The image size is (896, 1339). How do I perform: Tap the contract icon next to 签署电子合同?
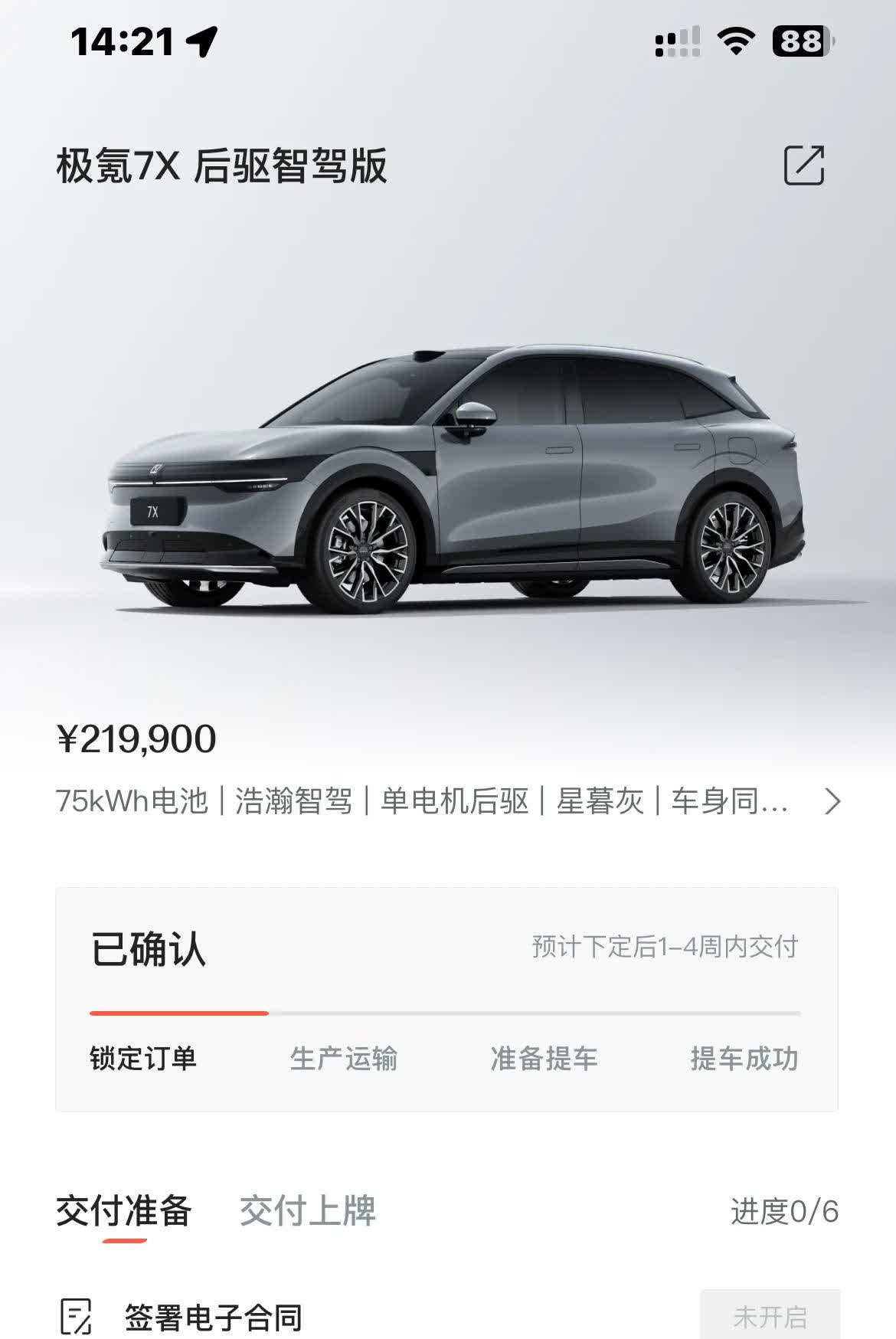pos(76,1317)
